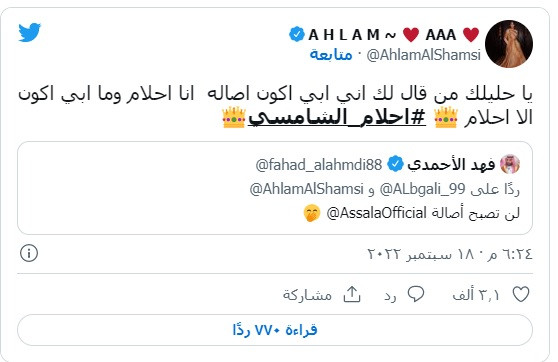Click verified badge next to فهد الأحمدي
Viewport: 558px width, 362px height.
(x=395, y=164)
